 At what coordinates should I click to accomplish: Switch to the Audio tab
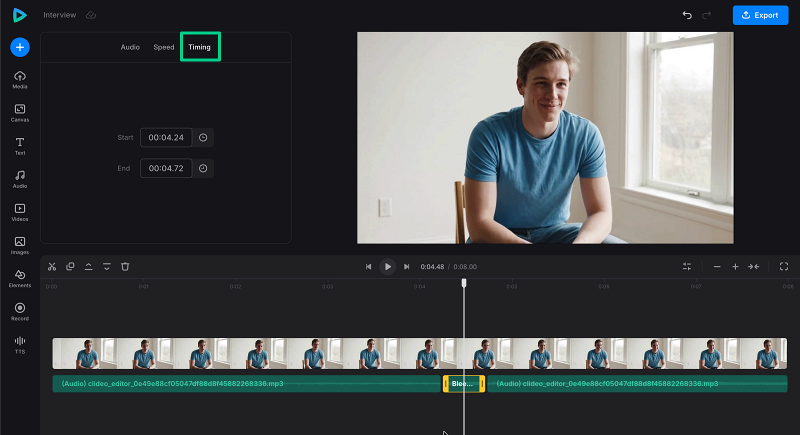click(130, 47)
